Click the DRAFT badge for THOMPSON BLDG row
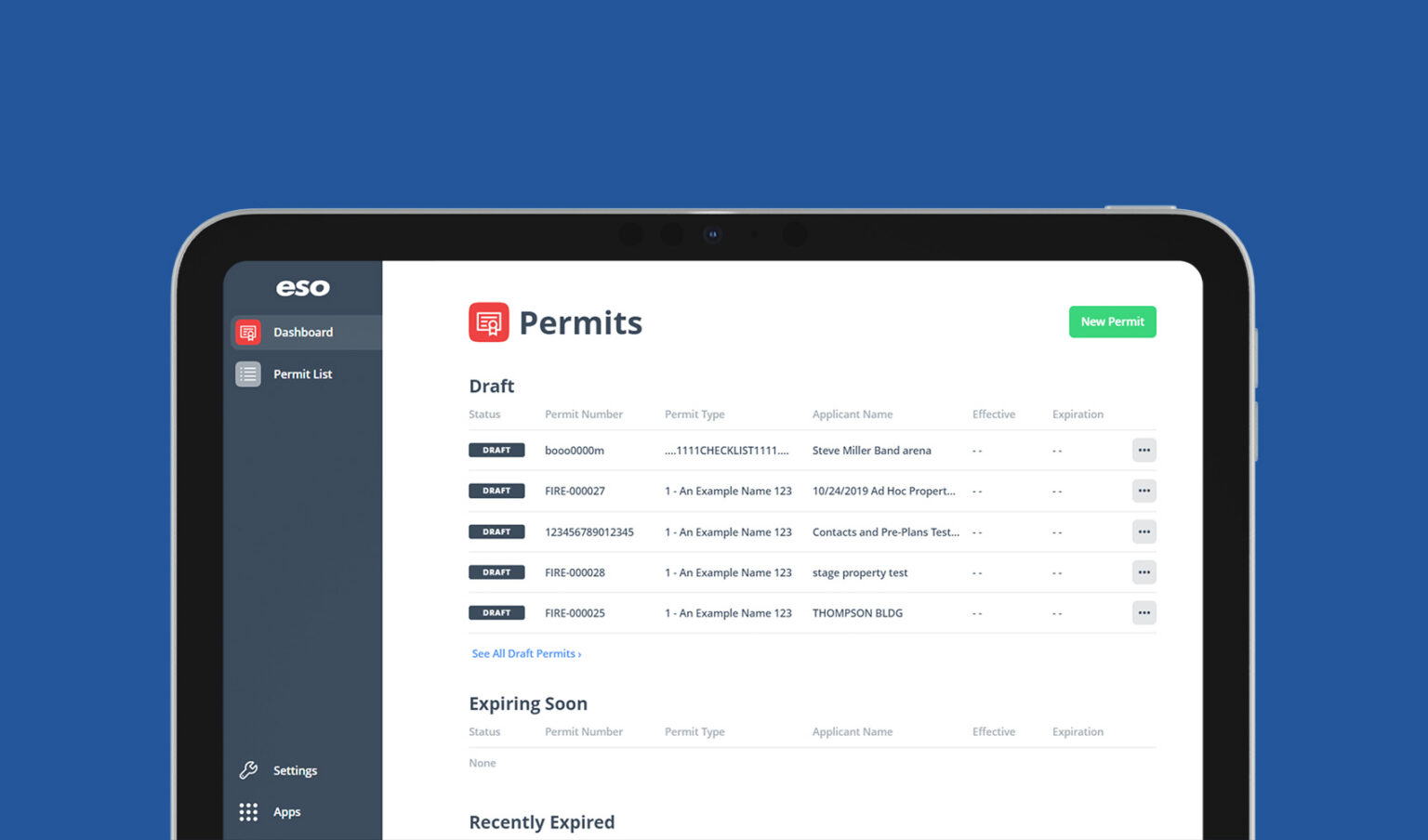 point(496,613)
